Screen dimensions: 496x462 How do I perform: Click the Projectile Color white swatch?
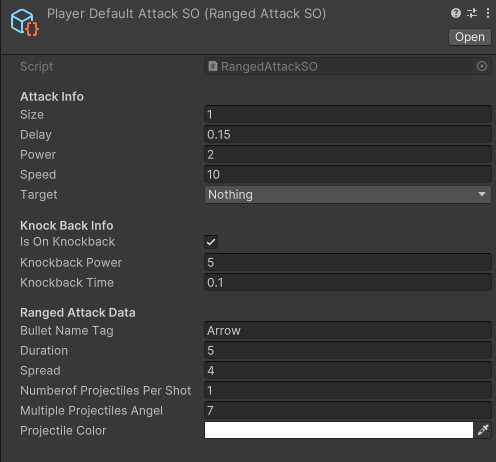click(339, 430)
